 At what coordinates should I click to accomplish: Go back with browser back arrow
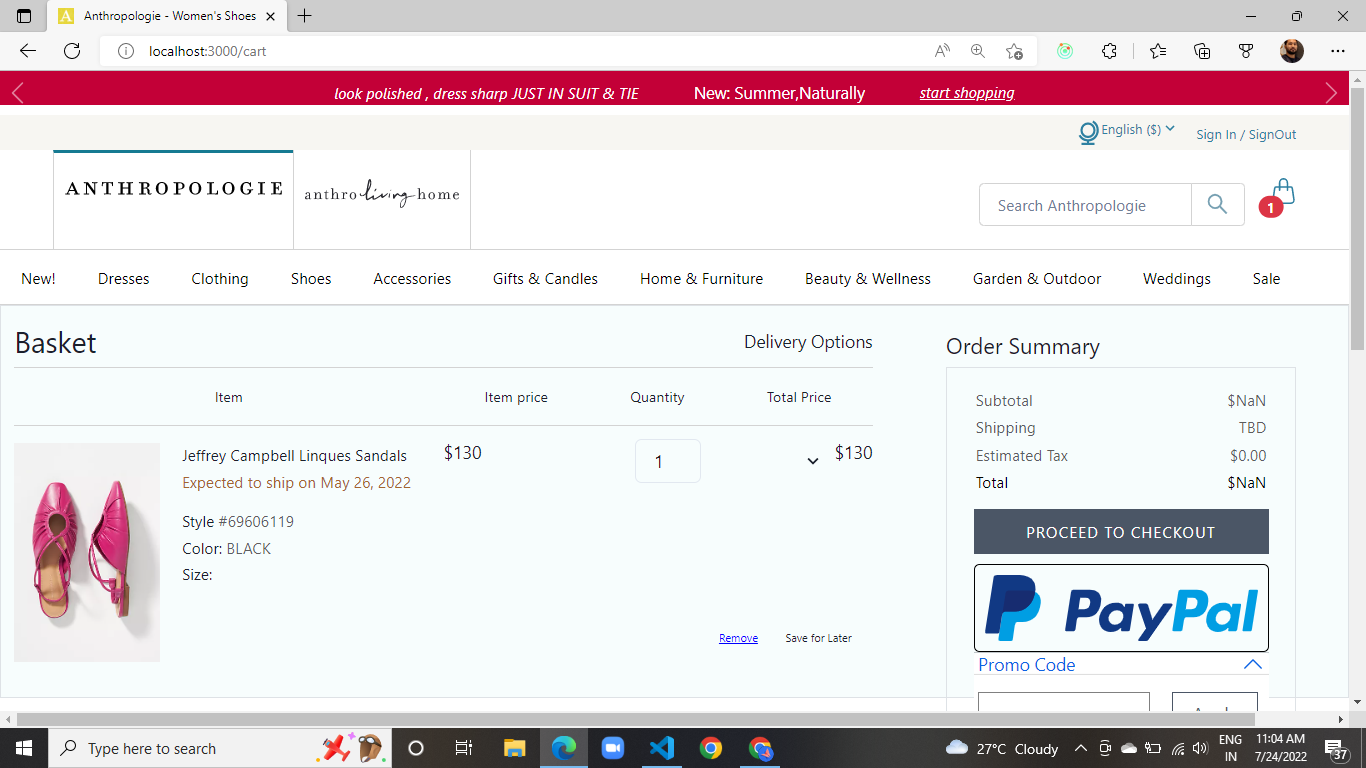click(x=28, y=51)
